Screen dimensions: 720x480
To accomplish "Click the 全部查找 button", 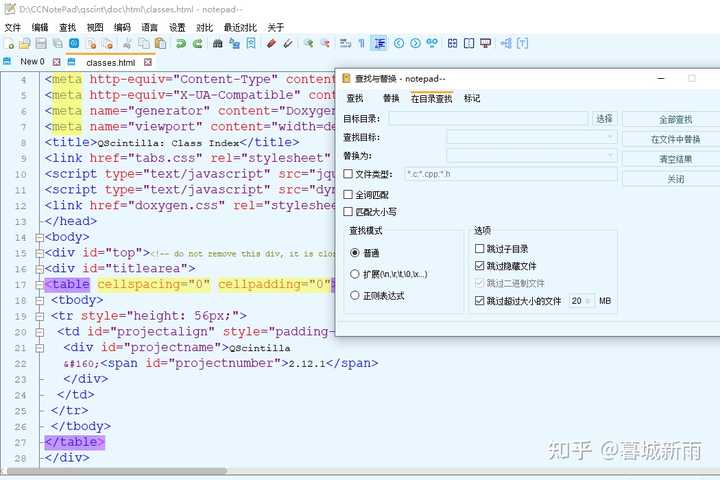I will tap(675, 120).
